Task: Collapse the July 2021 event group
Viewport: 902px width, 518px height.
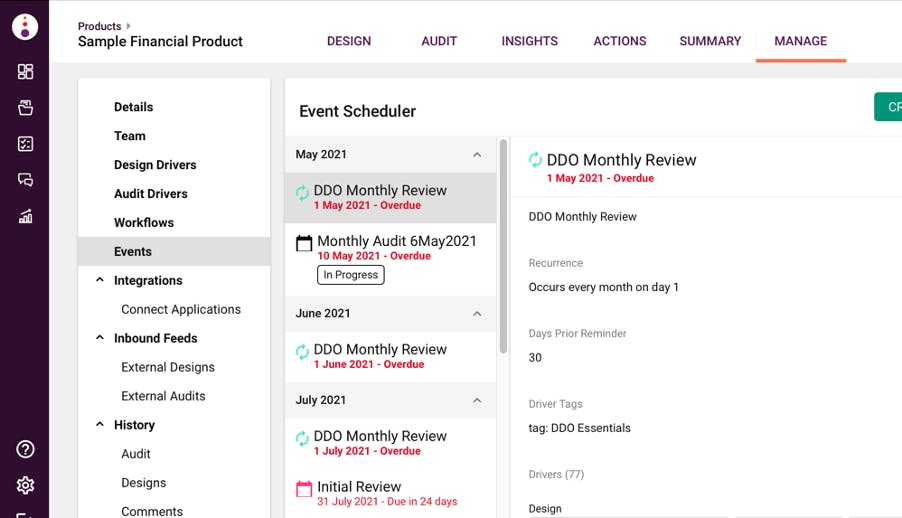Action: (477, 401)
